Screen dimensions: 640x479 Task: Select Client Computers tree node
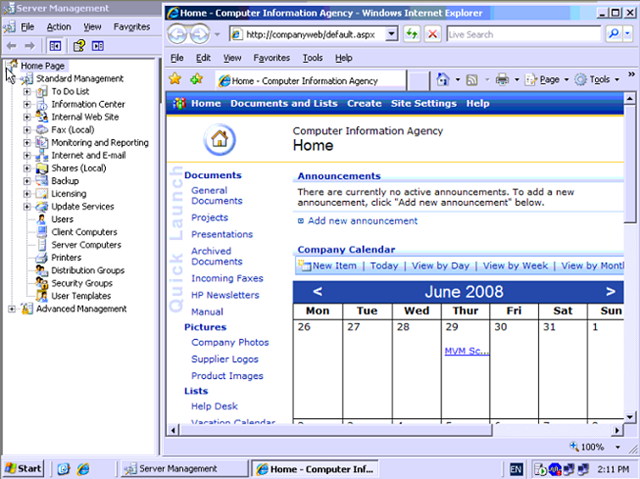pyautogui.click(x=84, y=232)
